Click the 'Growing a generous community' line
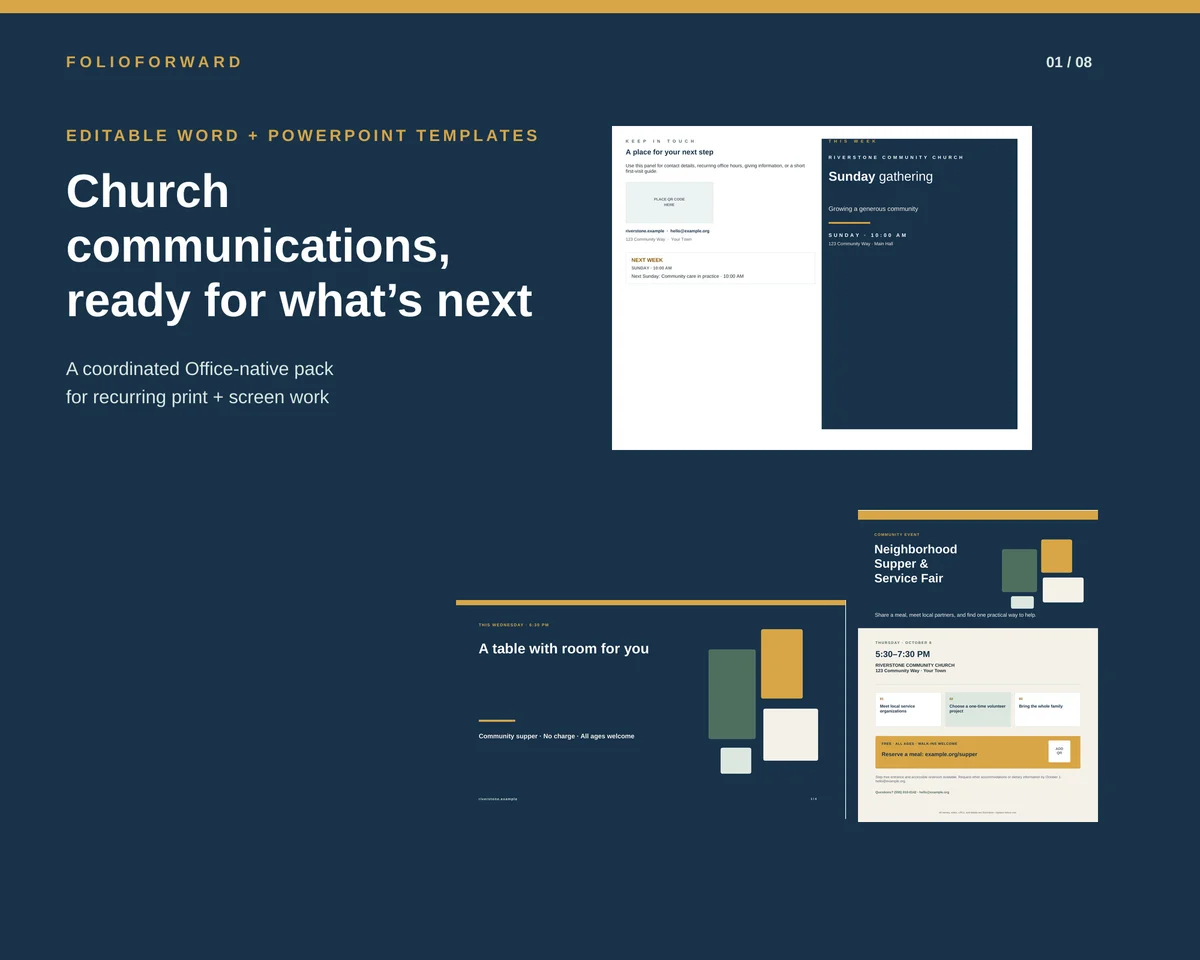The width and height of the screenshot is (1200, 960). [x=873, y=209]
